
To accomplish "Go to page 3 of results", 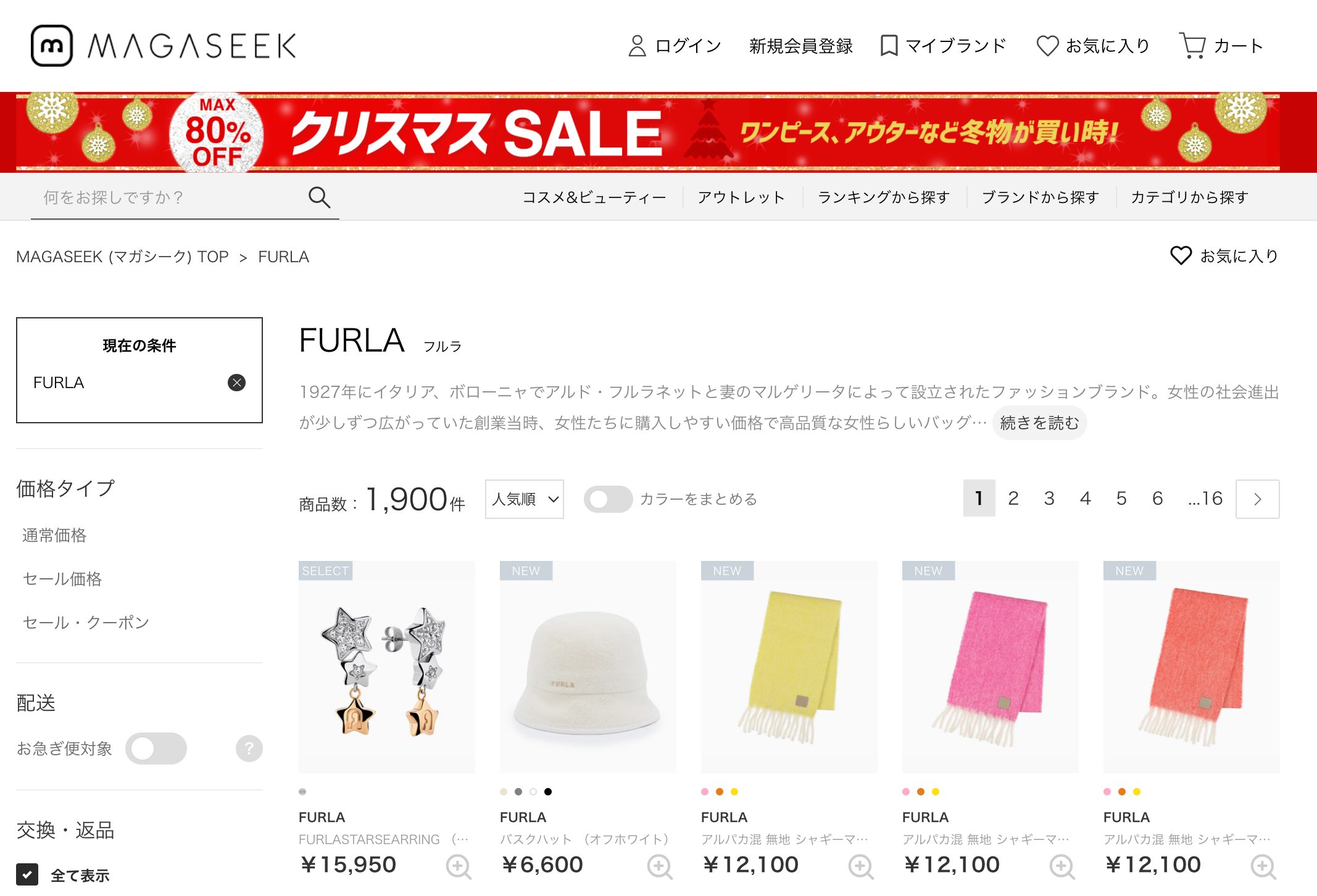I will (x=1049, y=498).
